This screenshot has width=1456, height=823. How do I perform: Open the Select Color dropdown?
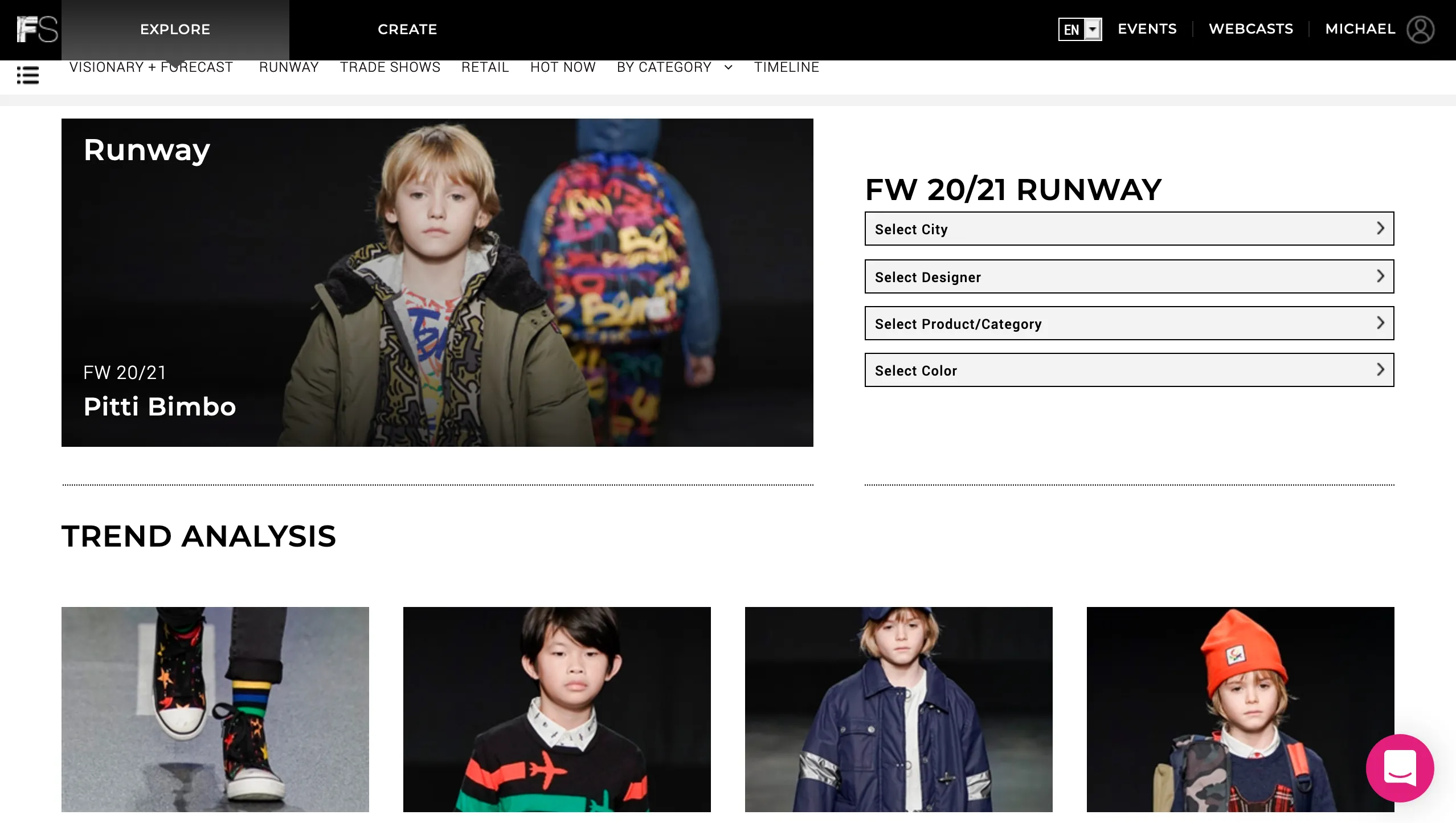[1129, 370]
